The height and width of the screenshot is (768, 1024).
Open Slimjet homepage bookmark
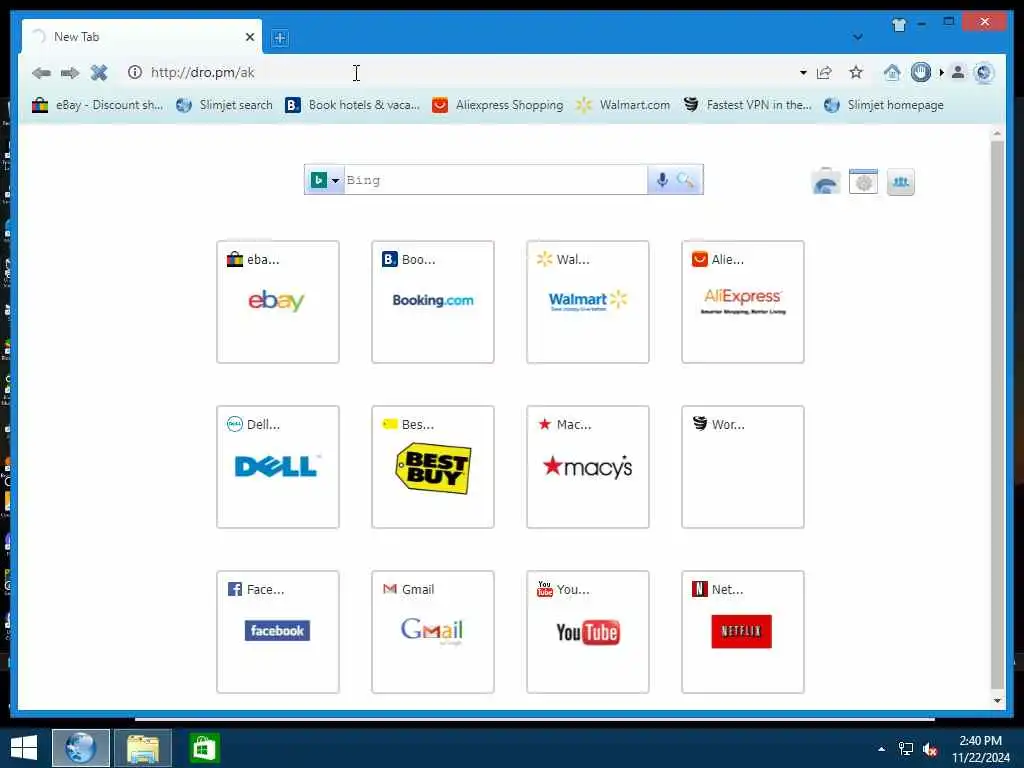coord(884,105)
